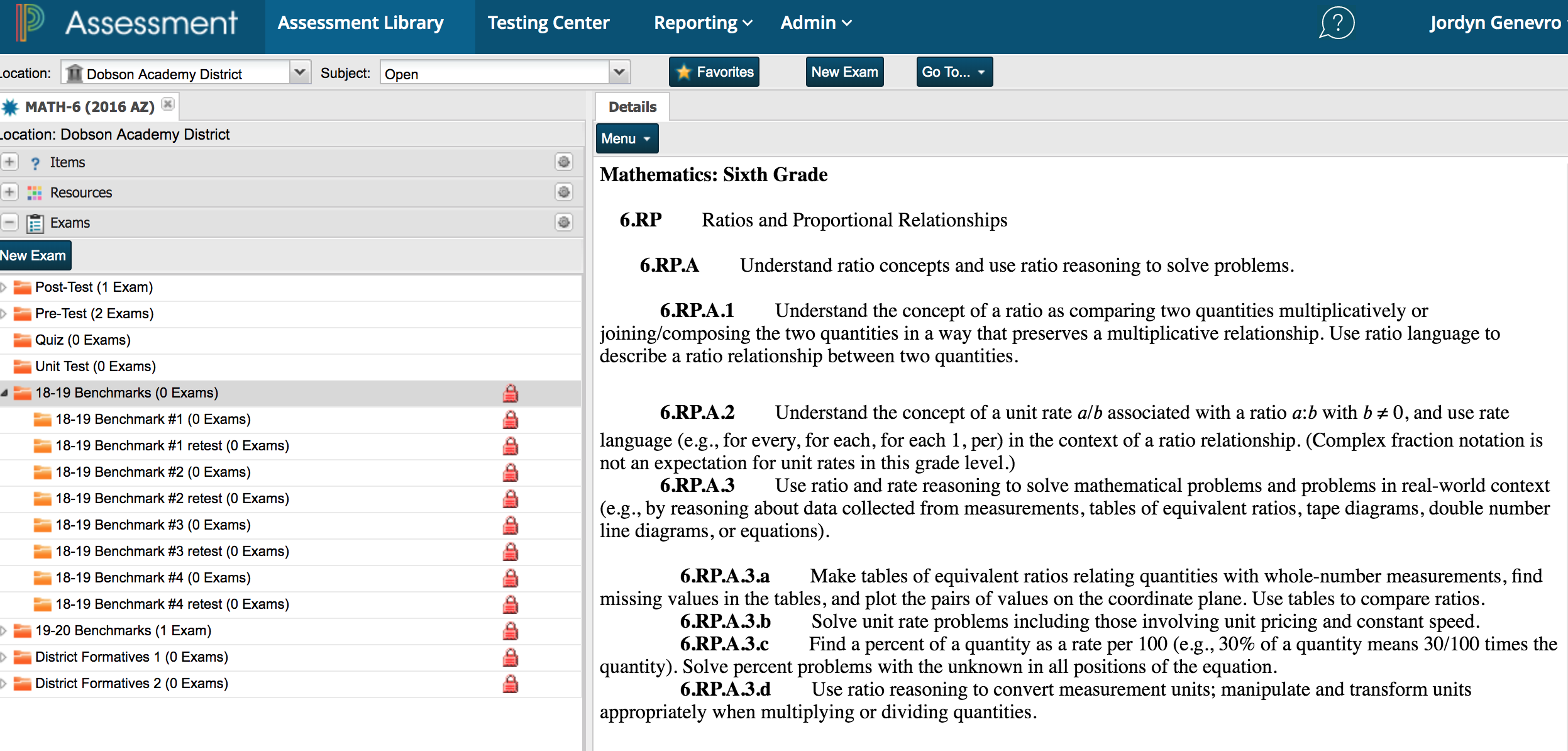Expand the District Formatives 2 folder

click(3, 684)
